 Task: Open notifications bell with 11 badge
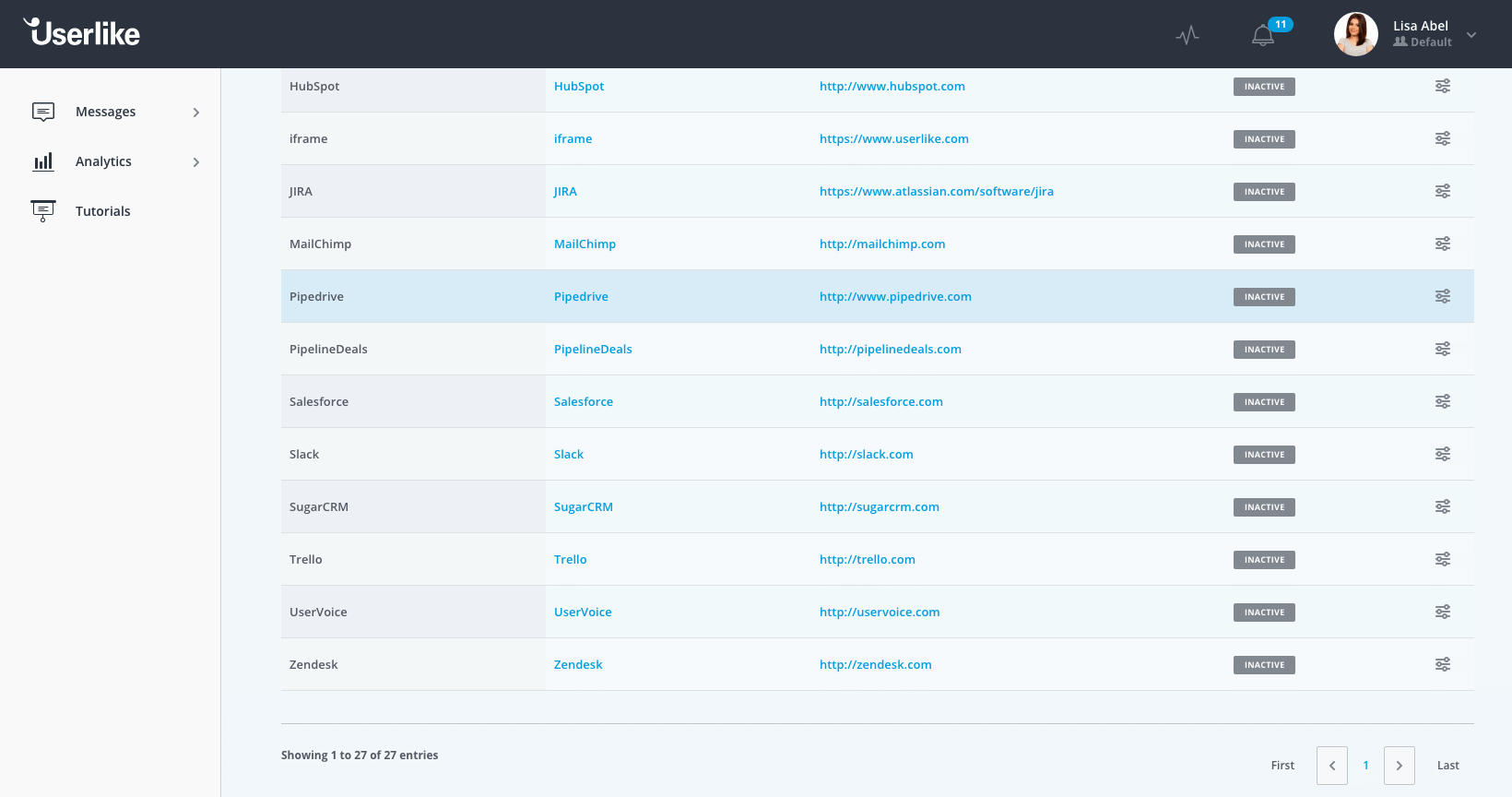[x=1264, y=34]
